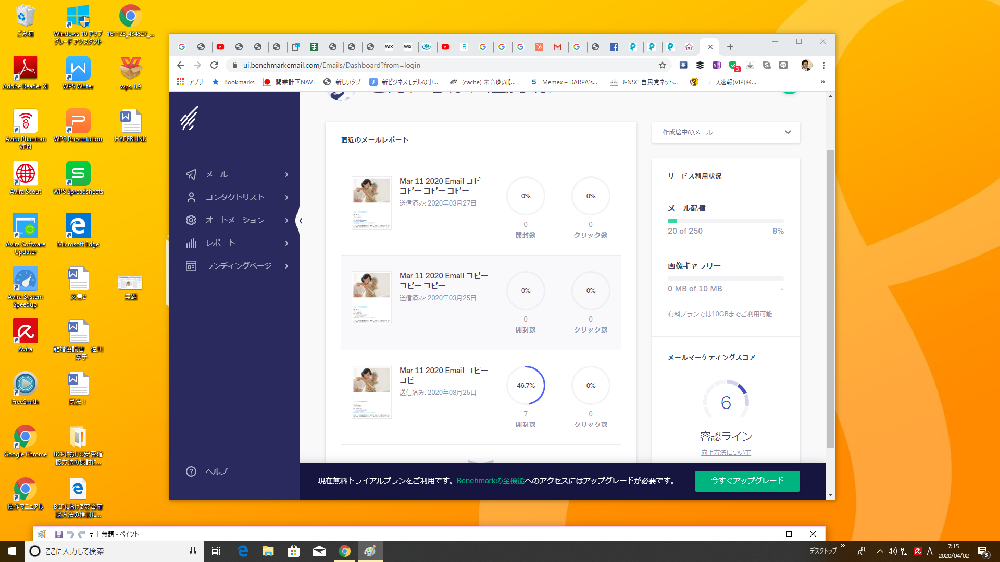The width and height of the screenshot is (1000, 562).
Task: Collapse the sidebar using edge handle
Action: (x=300, y=221)
